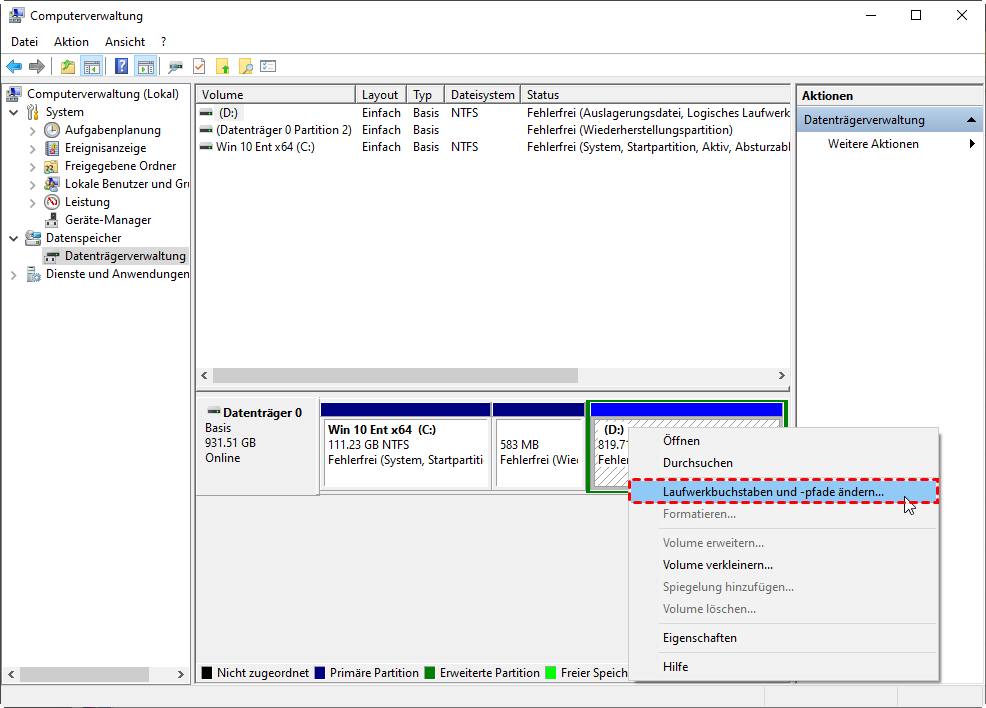Expand the Weitere Aktionen submenu arrow
The image size is (986, 708).
(x=972, y=144)
